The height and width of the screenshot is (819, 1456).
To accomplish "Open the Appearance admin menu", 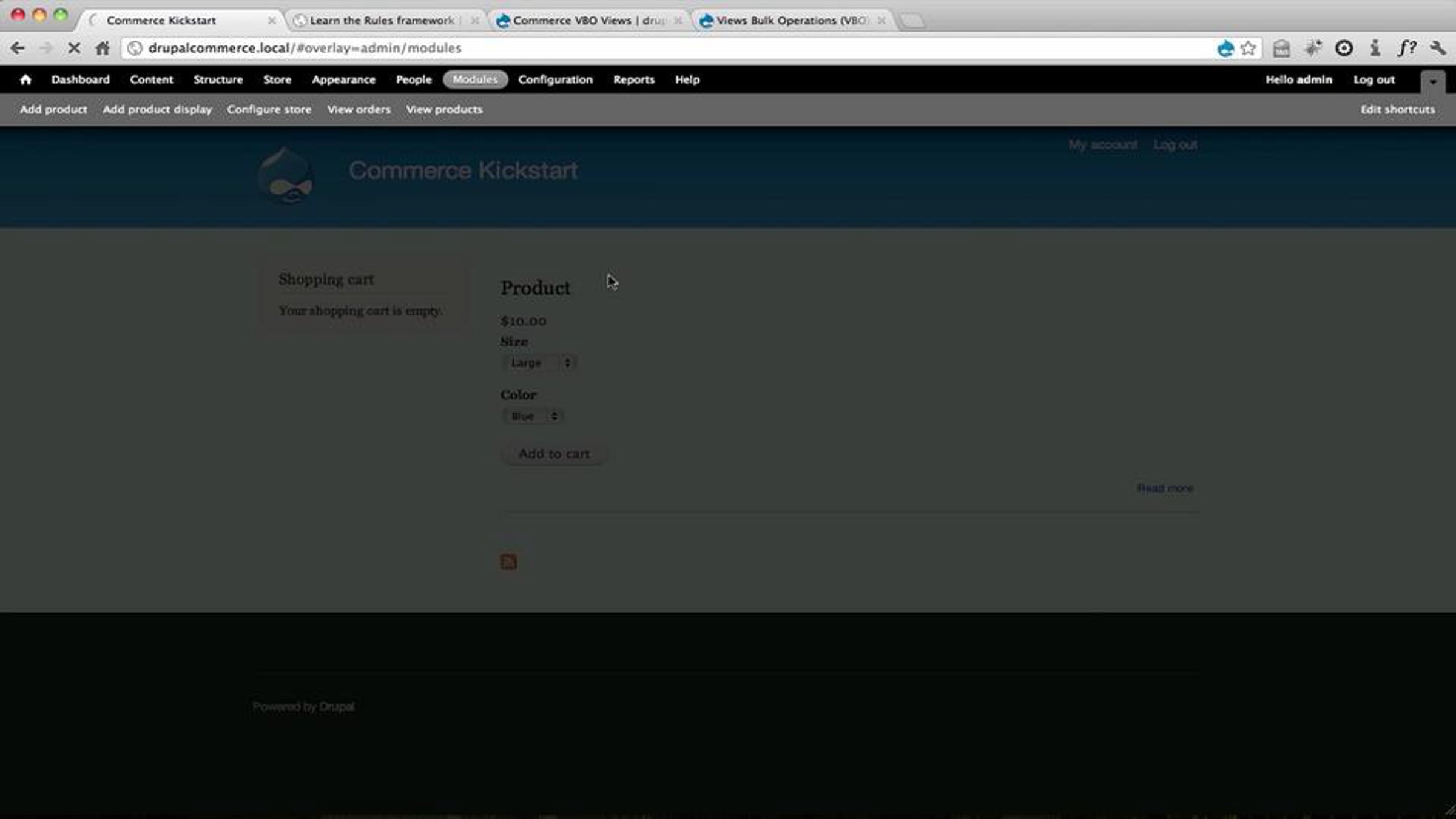I will 343,79.
